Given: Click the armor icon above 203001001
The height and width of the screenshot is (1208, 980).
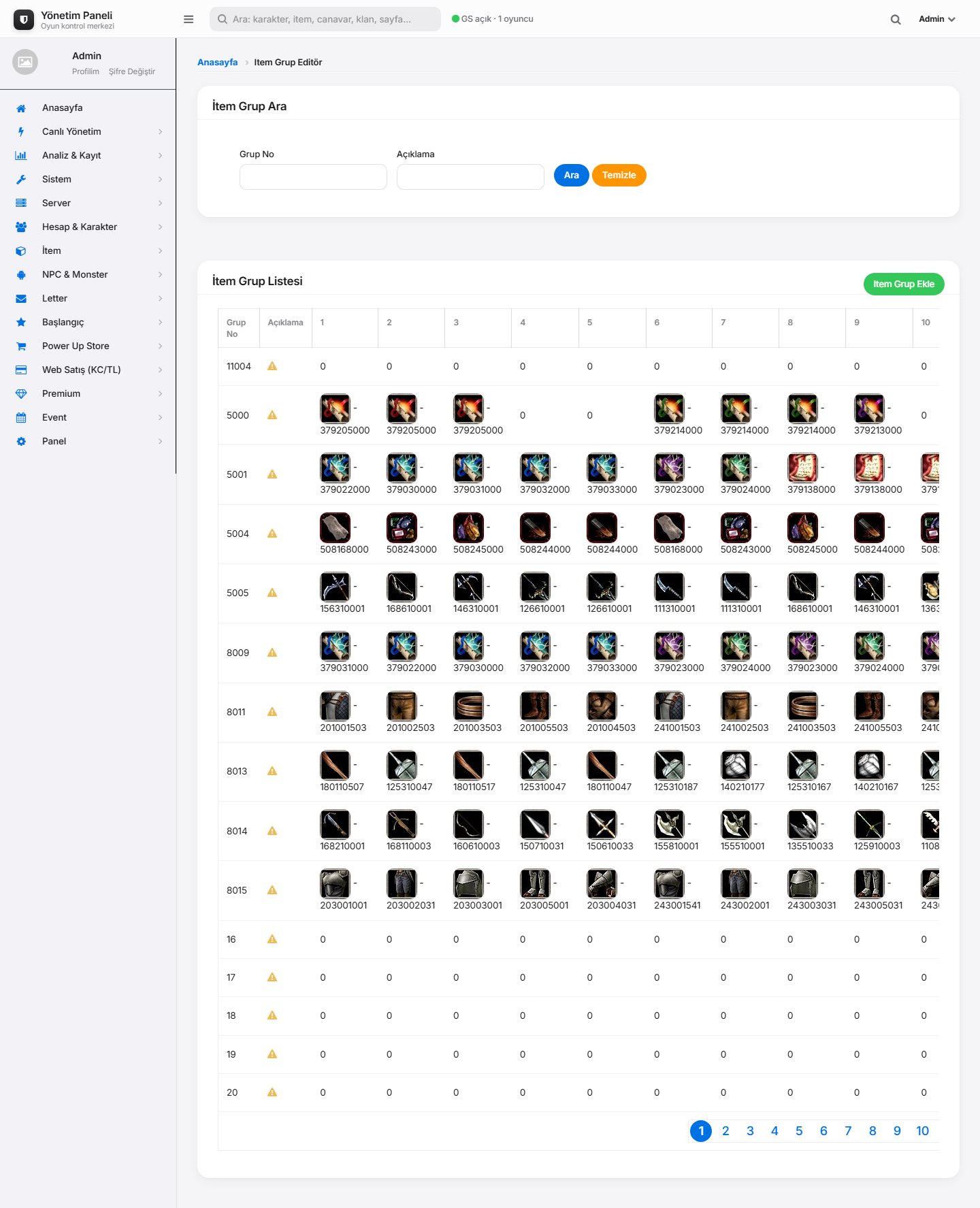Looking at the screenshot, I should [x=335, y=883].
